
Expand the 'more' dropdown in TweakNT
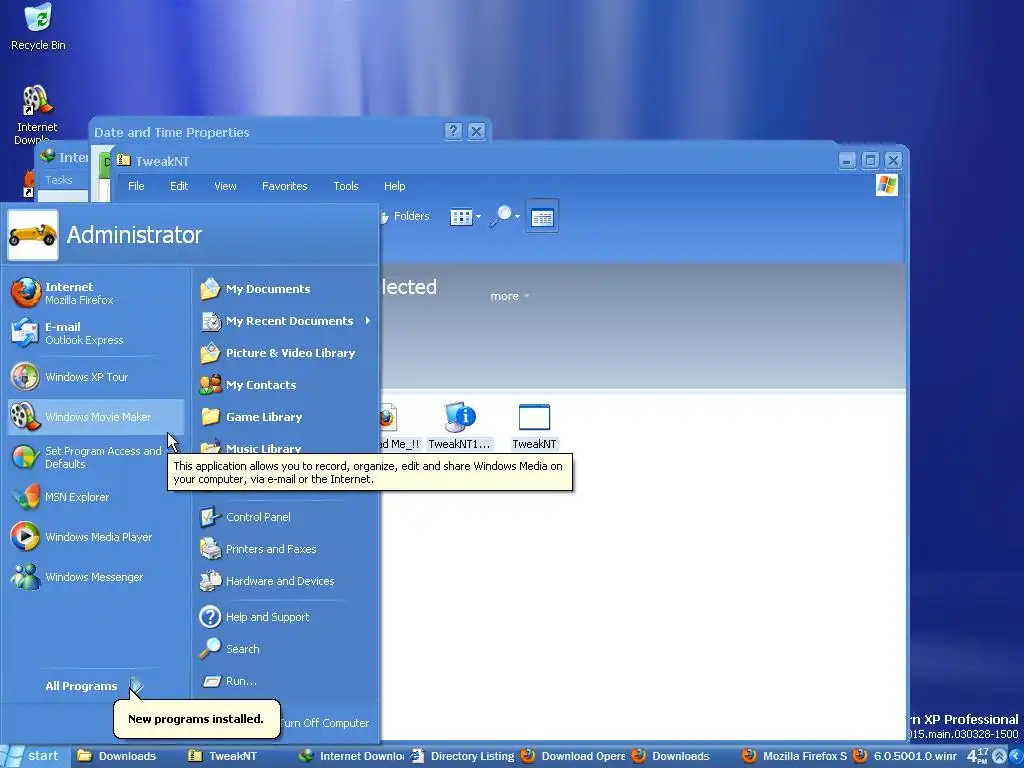pyautogui.click(x=509, y=296)
